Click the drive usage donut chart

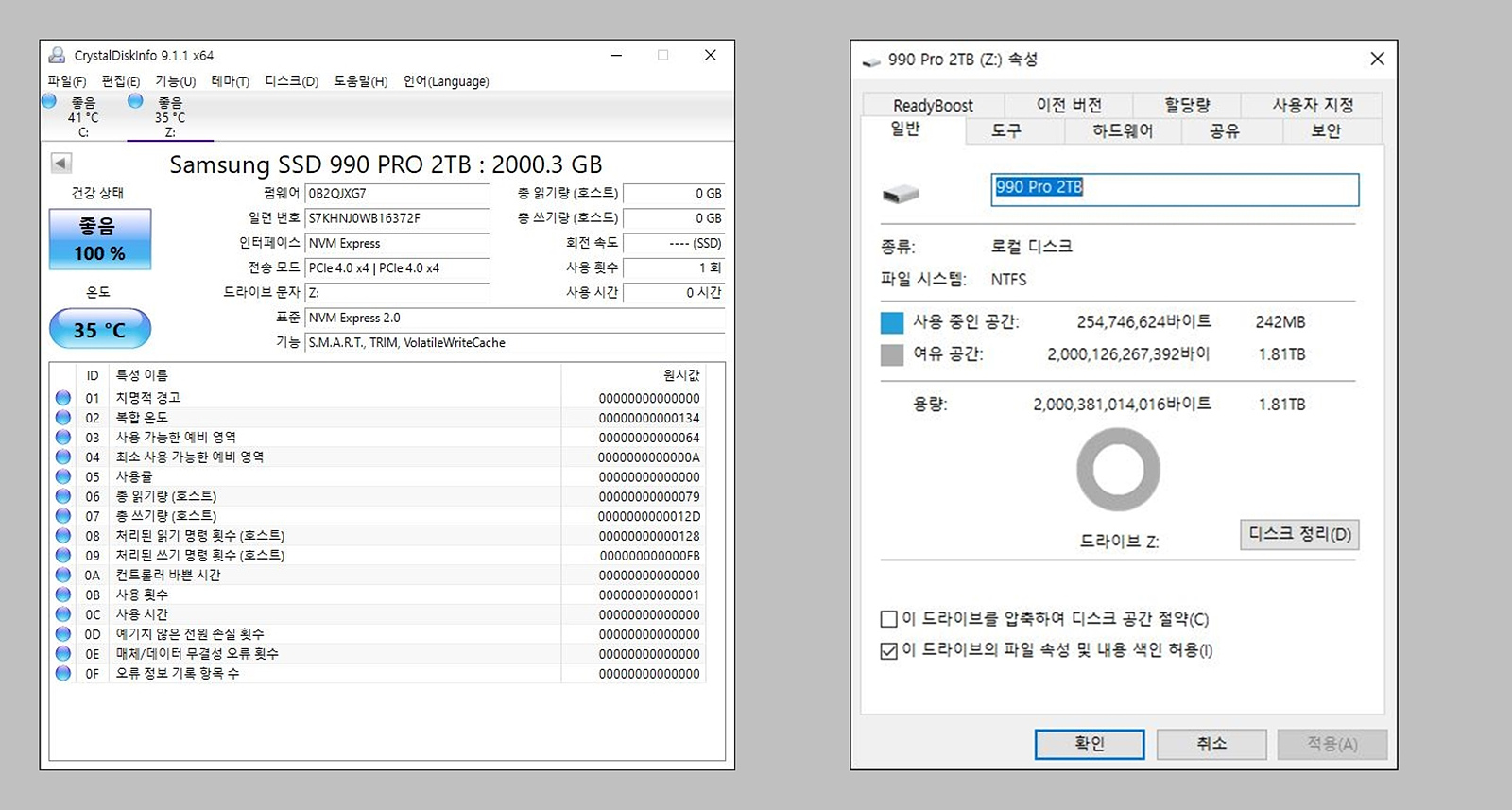tap(1118, 470)
